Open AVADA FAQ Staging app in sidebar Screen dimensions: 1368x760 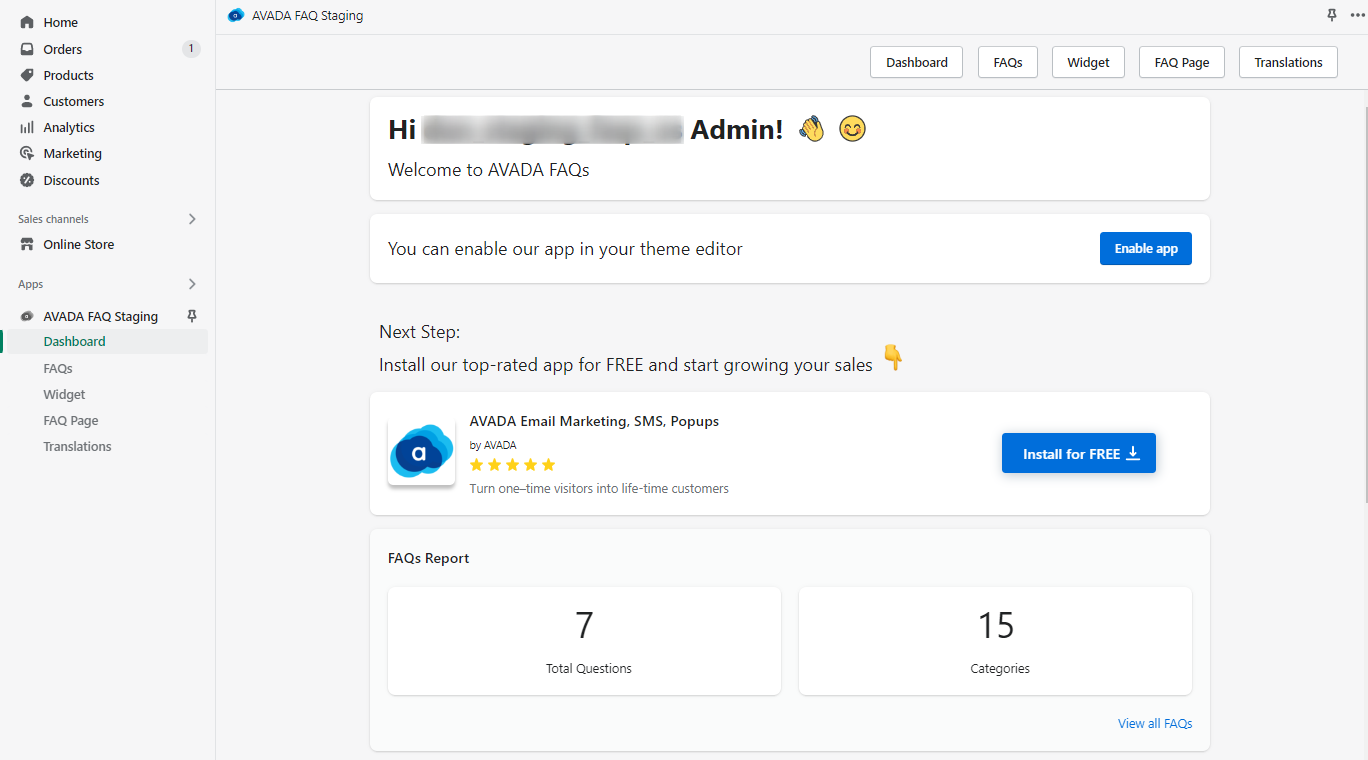point(100,316)
